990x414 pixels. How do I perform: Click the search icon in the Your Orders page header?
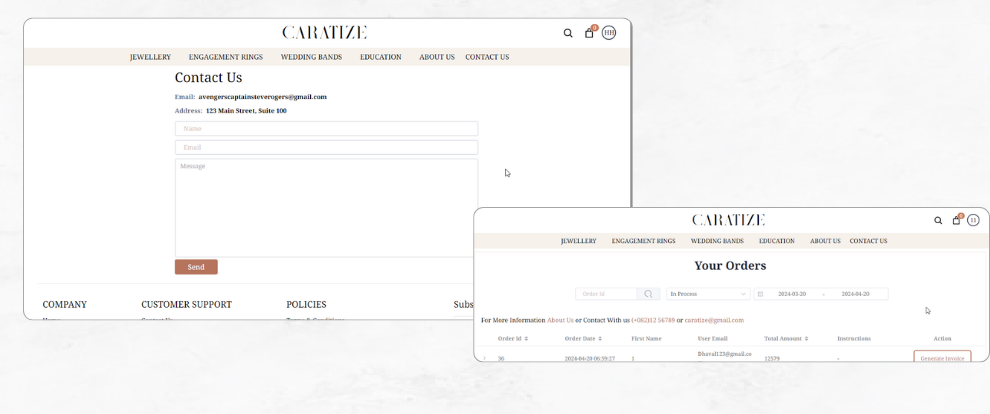(938, 220)
